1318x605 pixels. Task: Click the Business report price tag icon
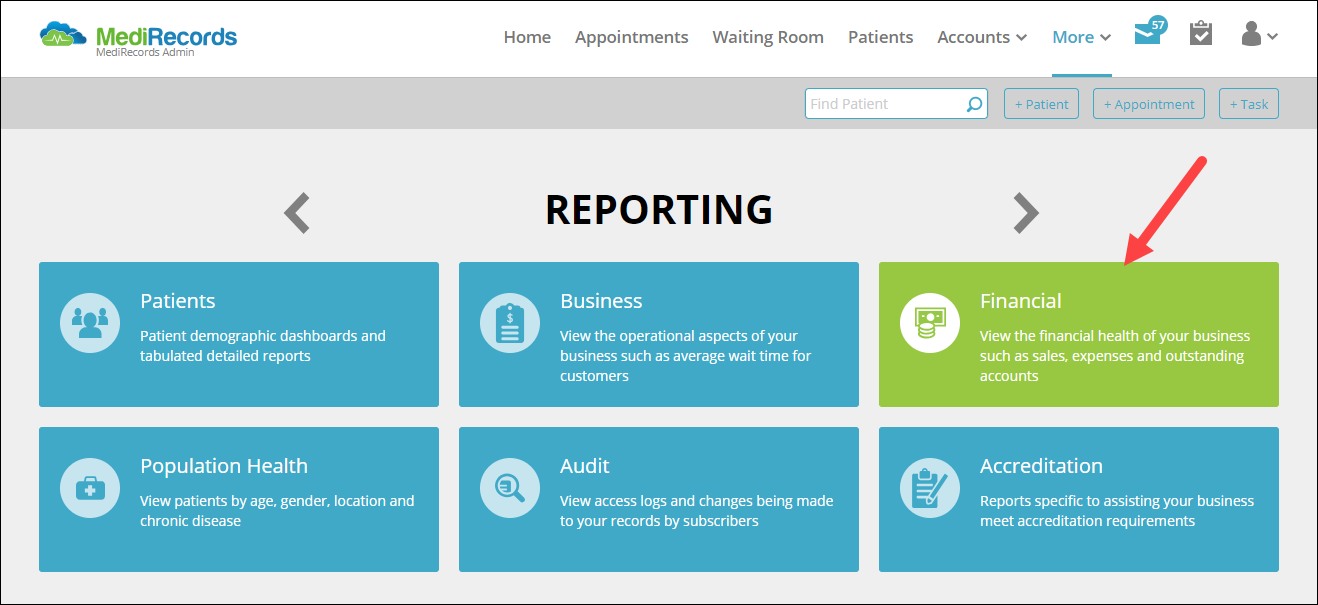[x=510, y=323]
